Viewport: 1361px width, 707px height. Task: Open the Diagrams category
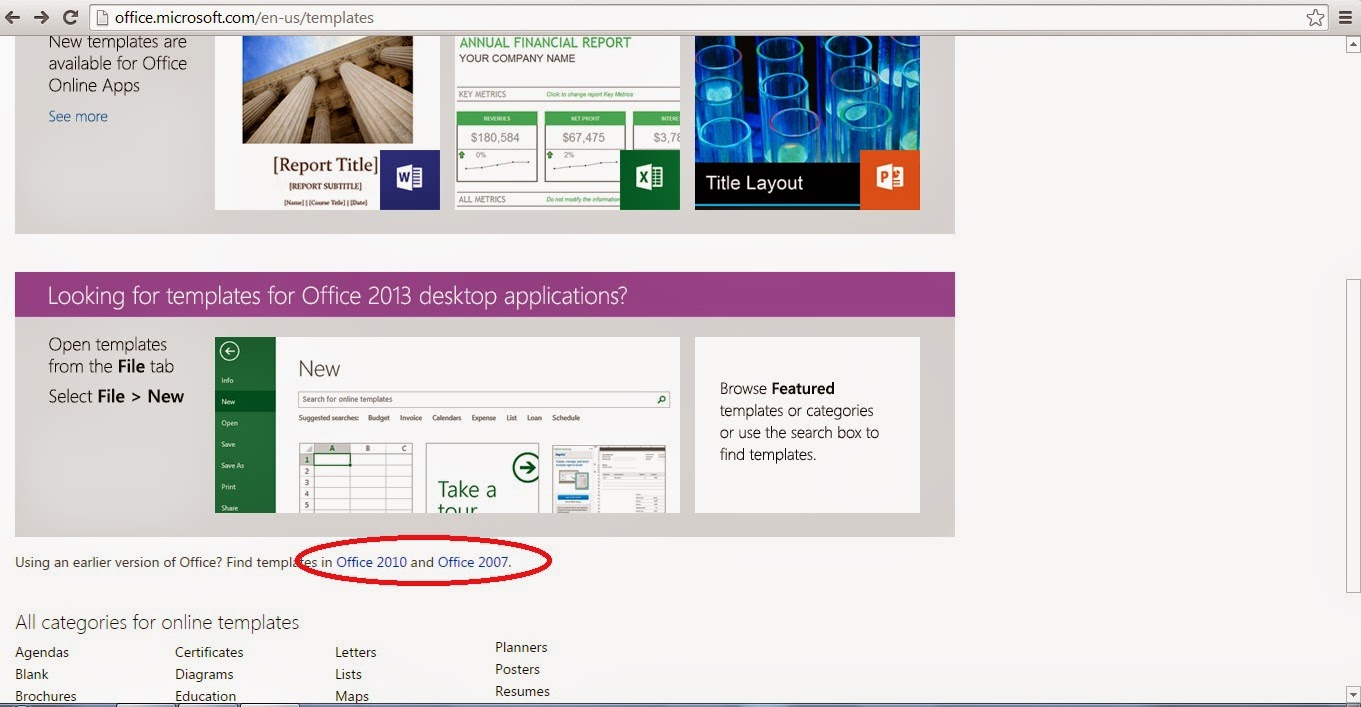tap(204, 674)
